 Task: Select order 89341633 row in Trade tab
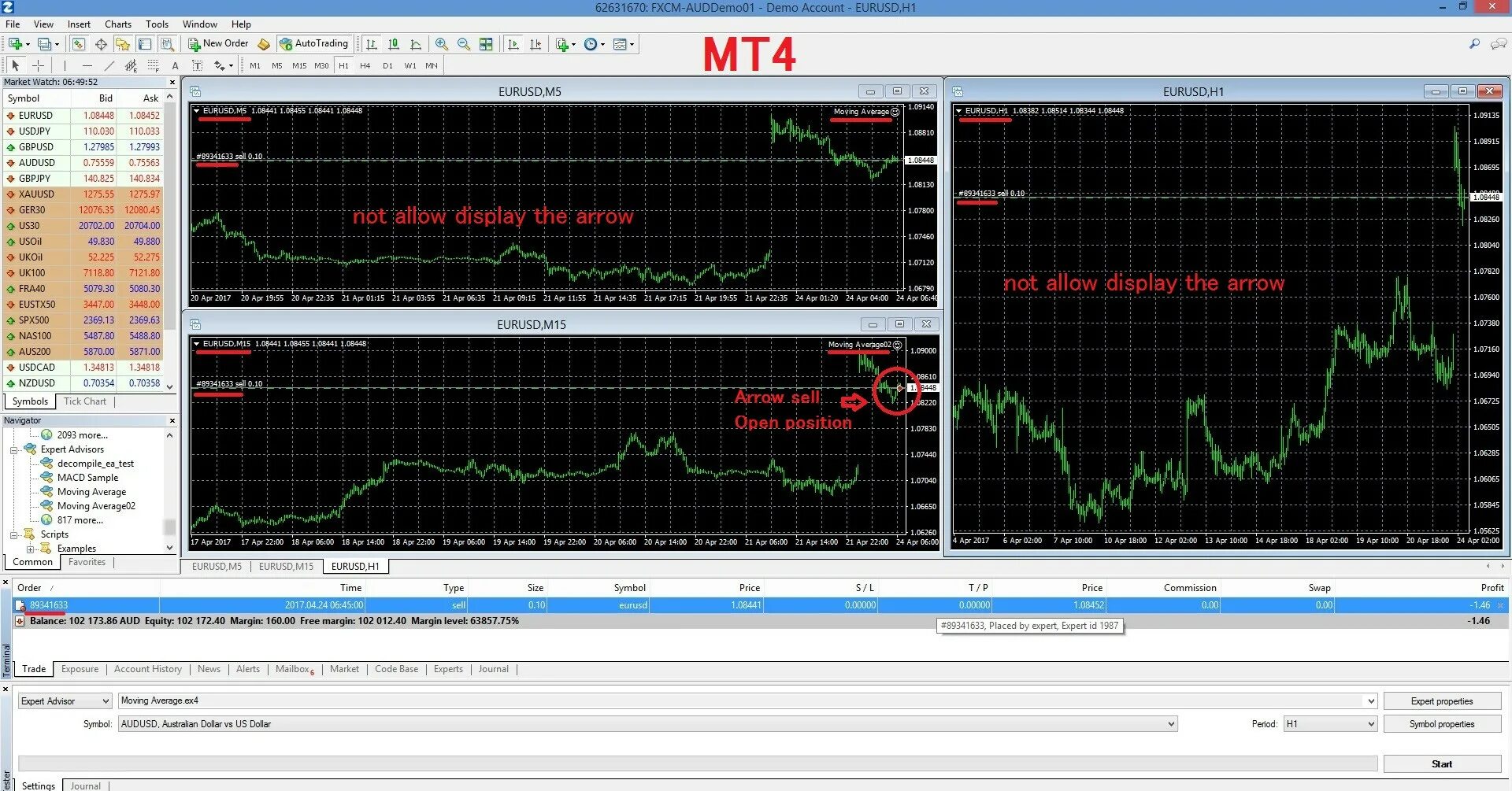point(760,605)
